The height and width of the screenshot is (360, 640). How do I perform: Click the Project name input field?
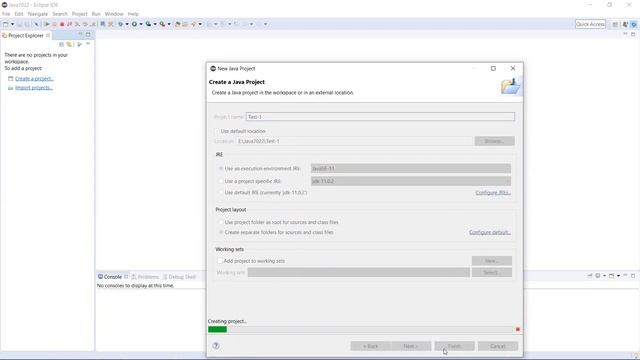click(x=380, y=117)
